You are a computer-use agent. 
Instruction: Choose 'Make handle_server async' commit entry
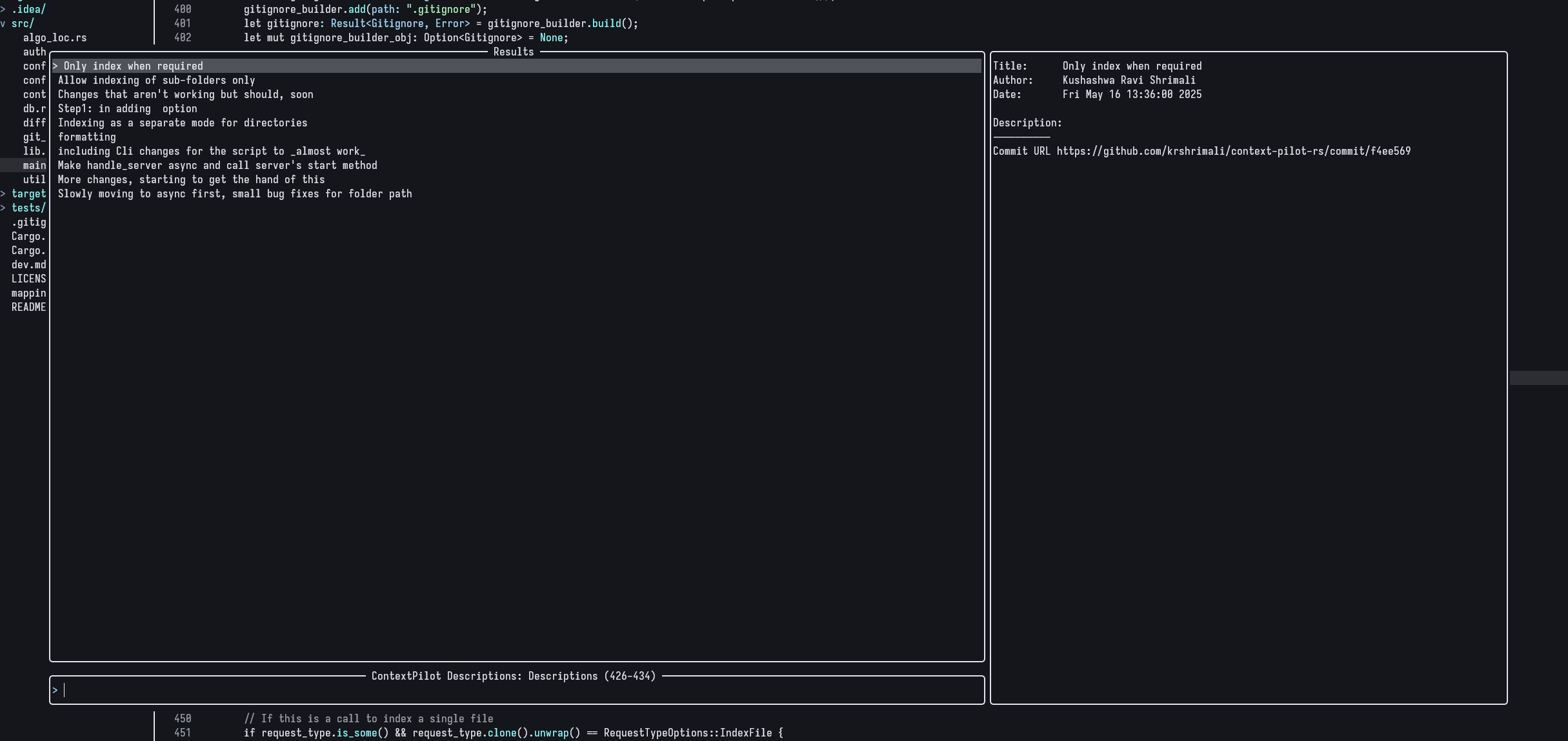217,166
